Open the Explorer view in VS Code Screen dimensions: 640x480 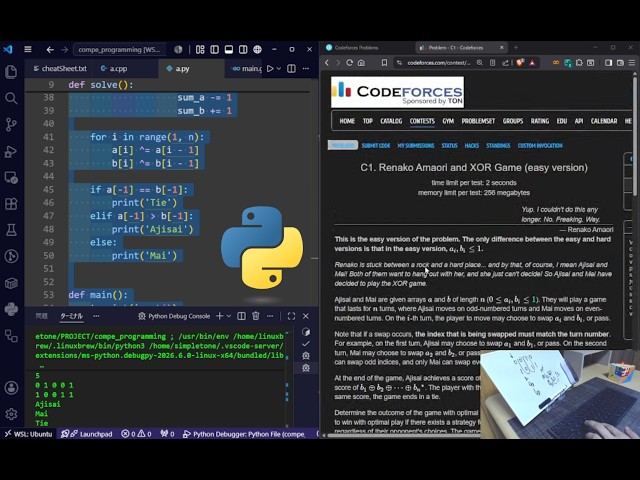(11, 72)
